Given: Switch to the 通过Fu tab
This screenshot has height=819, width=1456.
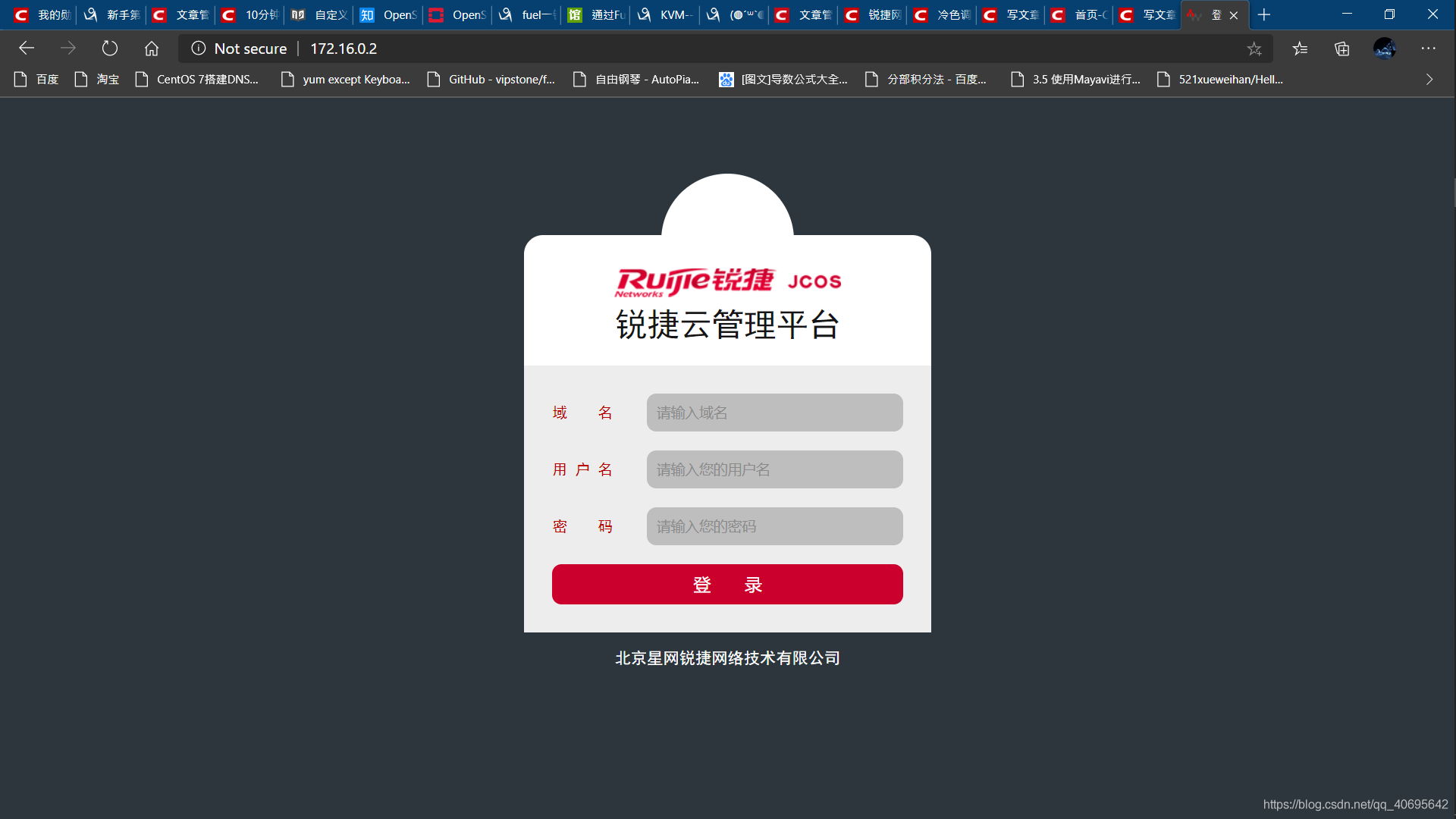Looking at the screenshot, I should pyautogui.click(x=596, y=14).
